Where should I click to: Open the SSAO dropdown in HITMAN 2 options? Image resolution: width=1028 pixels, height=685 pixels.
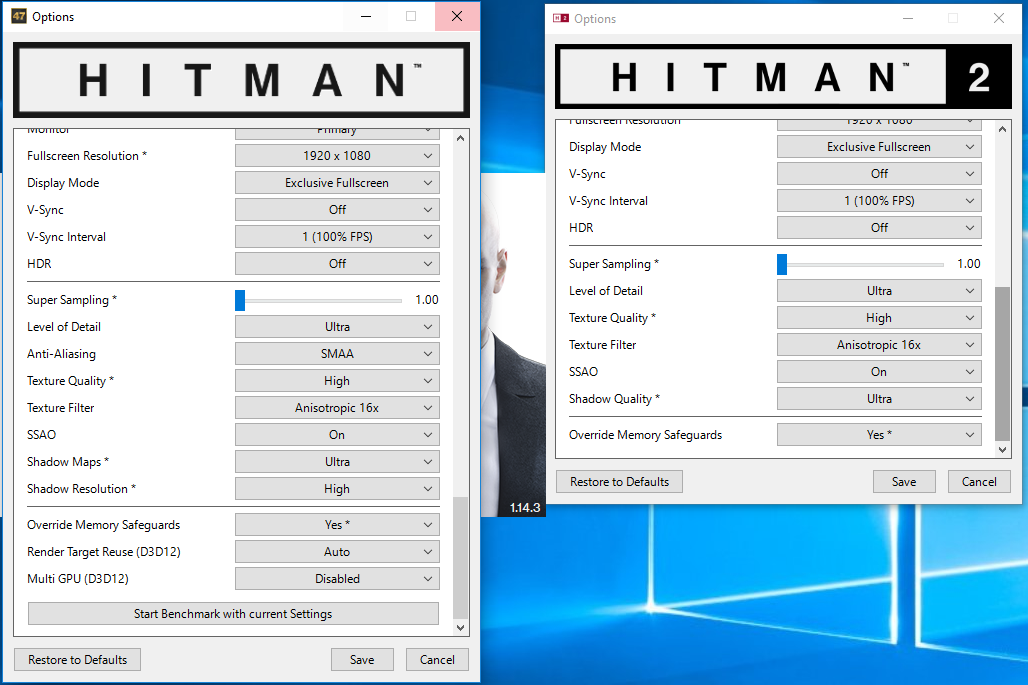pos(879,371)
